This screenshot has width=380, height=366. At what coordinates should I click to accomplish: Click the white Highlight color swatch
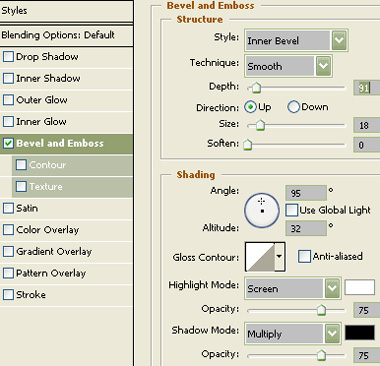tap(359, 288)
